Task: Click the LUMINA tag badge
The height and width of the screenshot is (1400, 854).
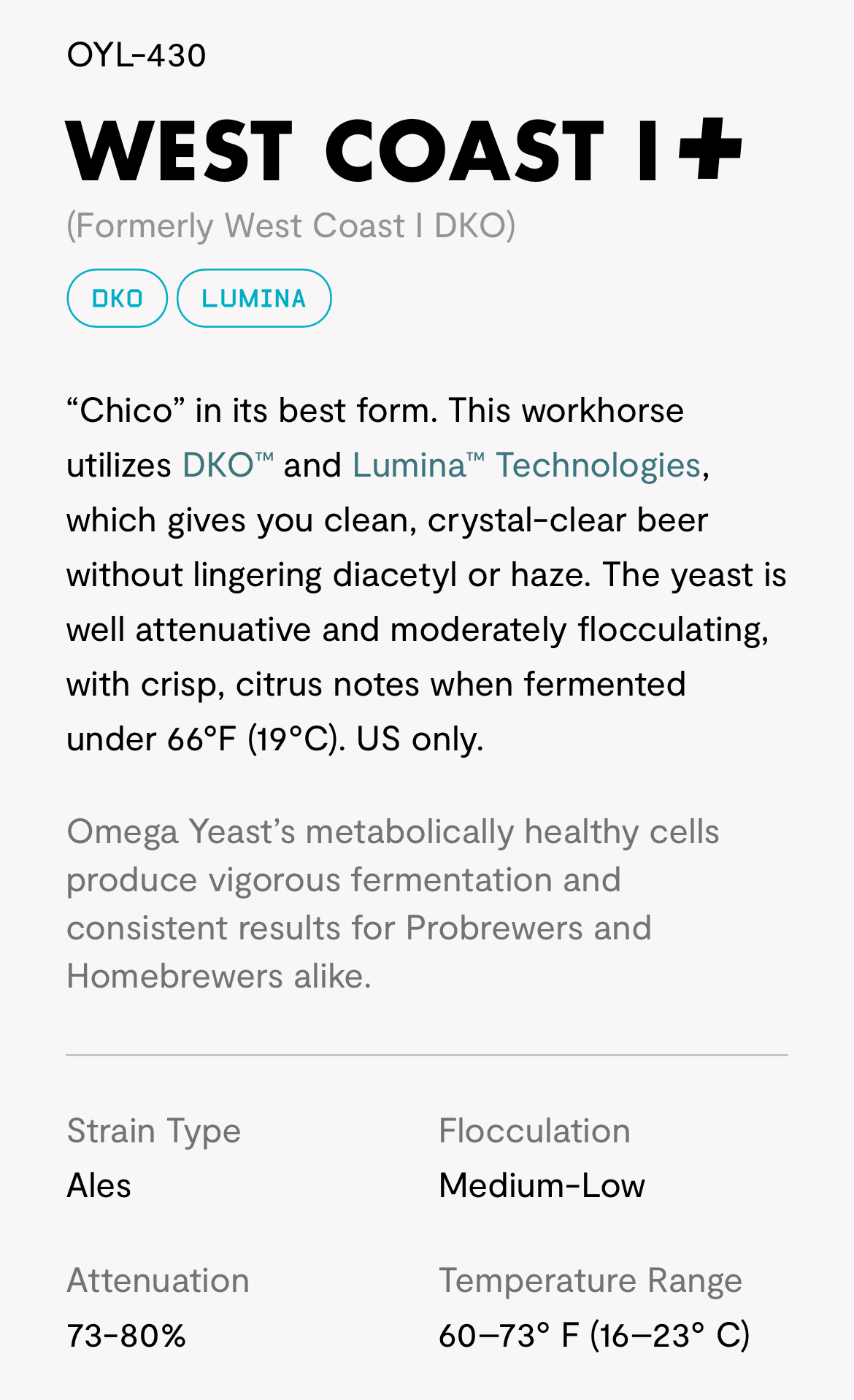Action: click(x=254, y=298)
